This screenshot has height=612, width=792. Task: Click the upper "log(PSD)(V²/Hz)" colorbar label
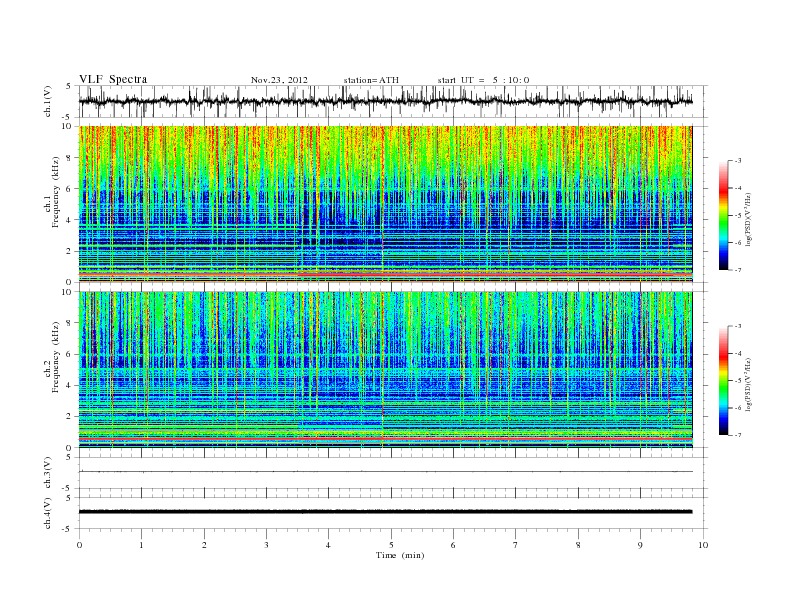pyautogui.click(x=749, y=220)
